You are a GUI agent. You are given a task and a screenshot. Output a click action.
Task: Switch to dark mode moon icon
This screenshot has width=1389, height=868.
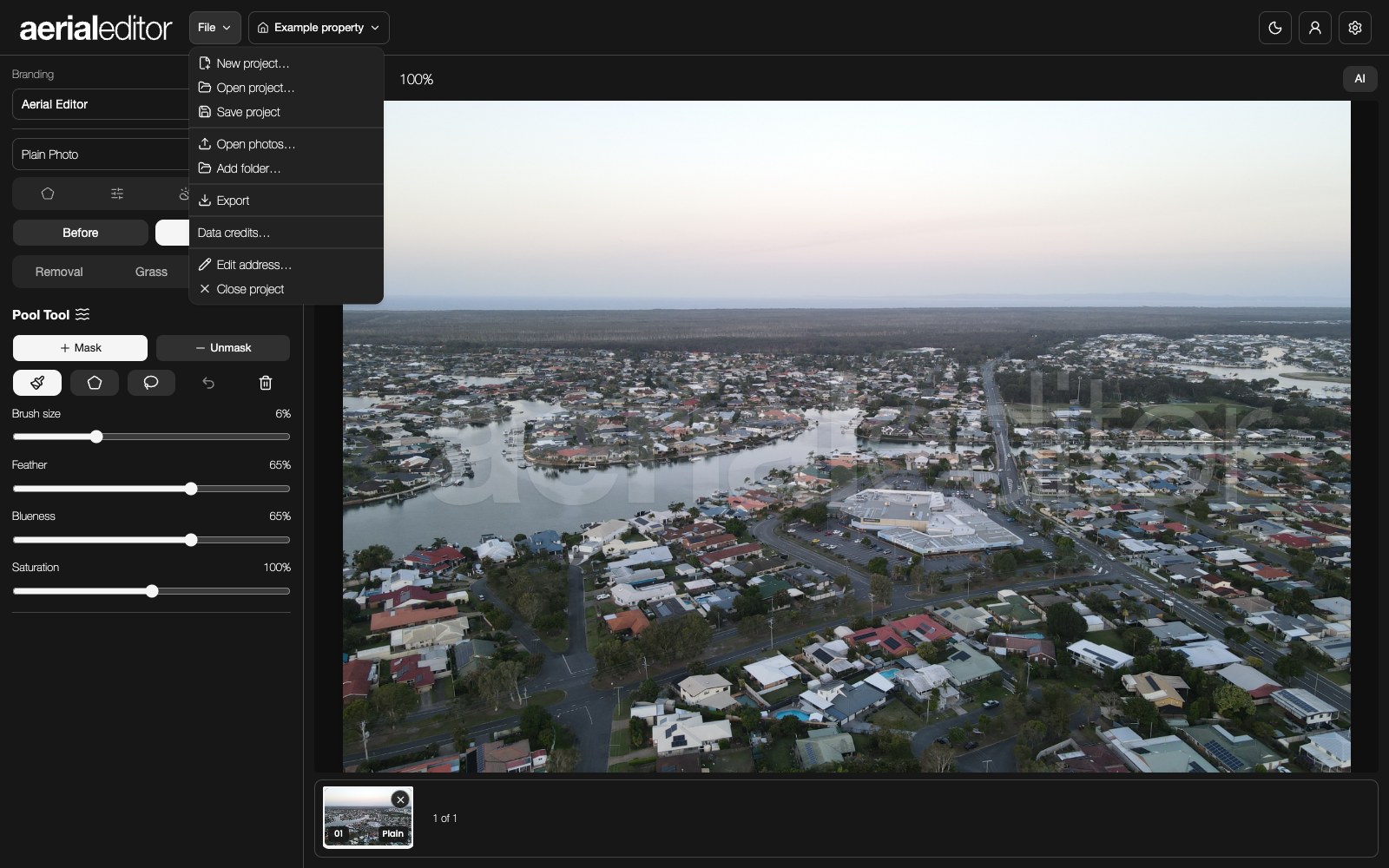[1275, 28]
